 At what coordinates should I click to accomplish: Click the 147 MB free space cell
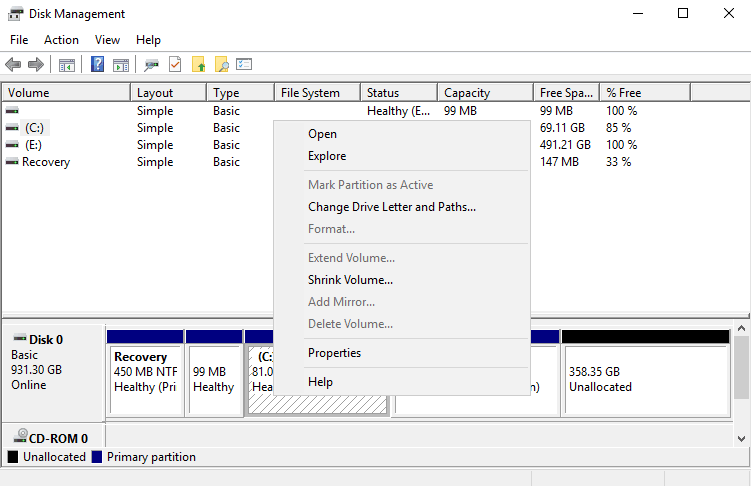[559, 162]
